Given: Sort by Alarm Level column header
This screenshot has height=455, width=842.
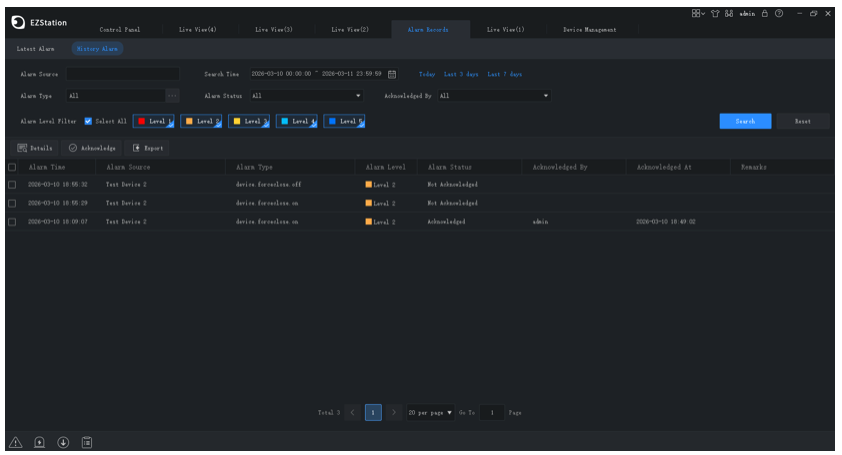Looking at the screenshot, I should (x=386, y=167).
